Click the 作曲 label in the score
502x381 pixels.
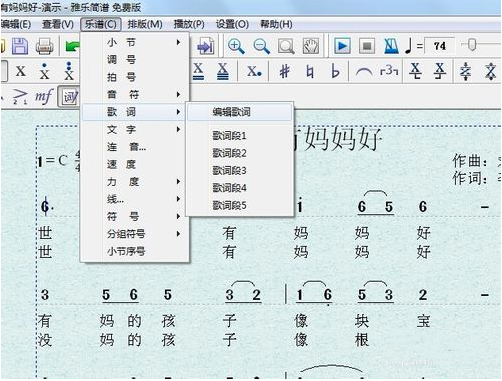click(x=470, y=161)
